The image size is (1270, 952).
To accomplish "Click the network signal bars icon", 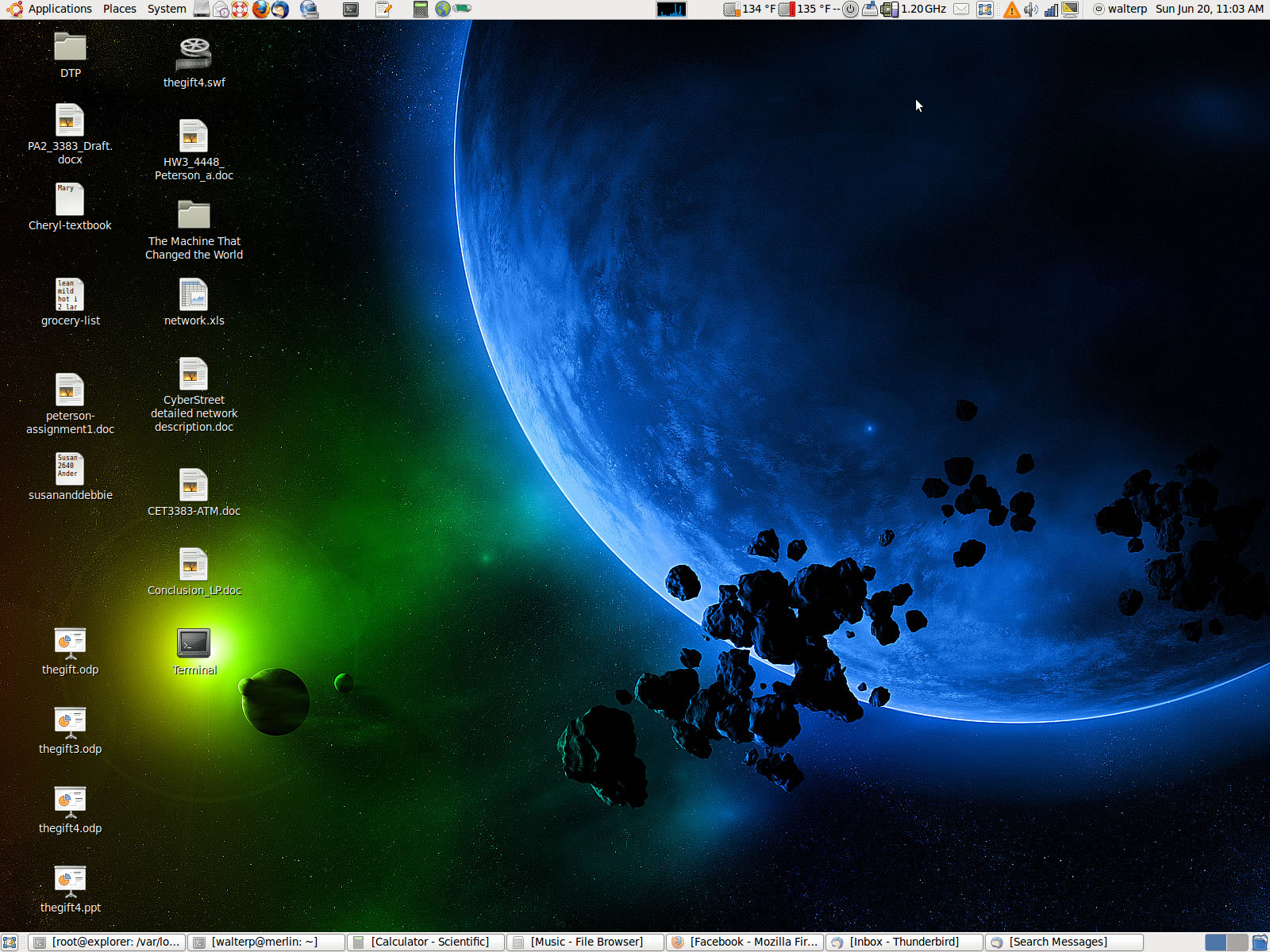I will click(x=1050, y=10).
